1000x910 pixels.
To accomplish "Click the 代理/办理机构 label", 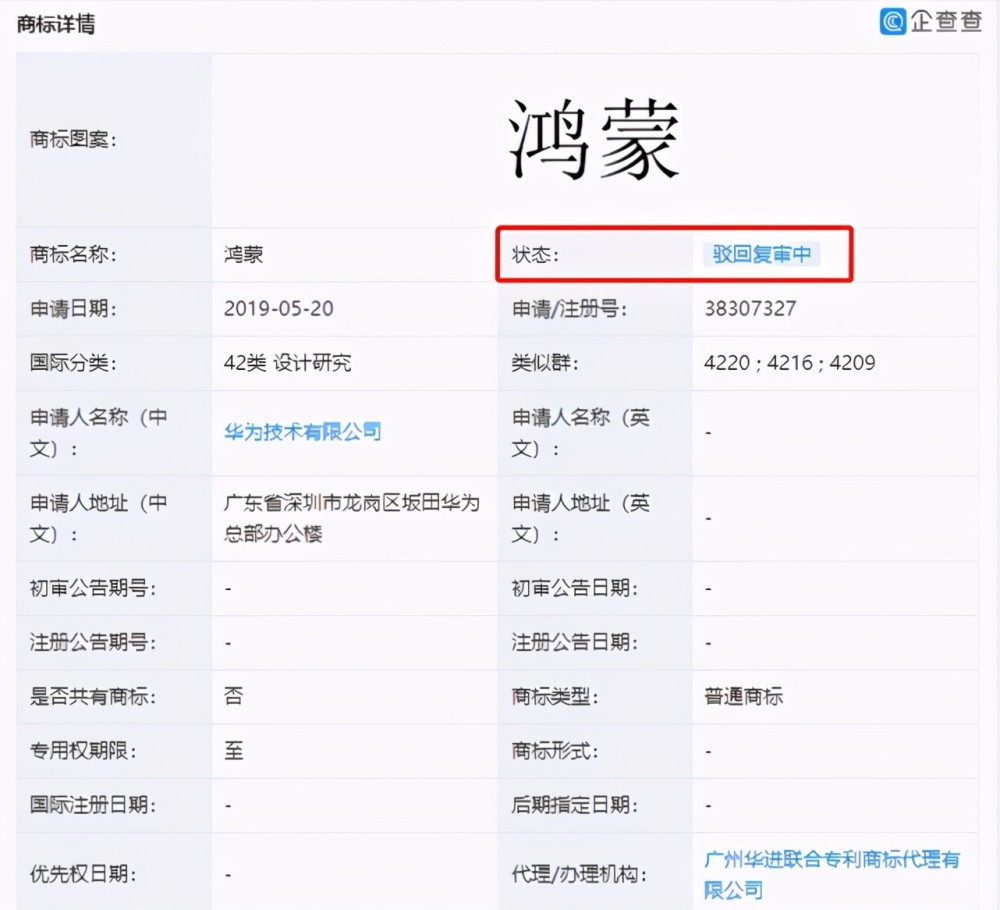I will point(578,874).
